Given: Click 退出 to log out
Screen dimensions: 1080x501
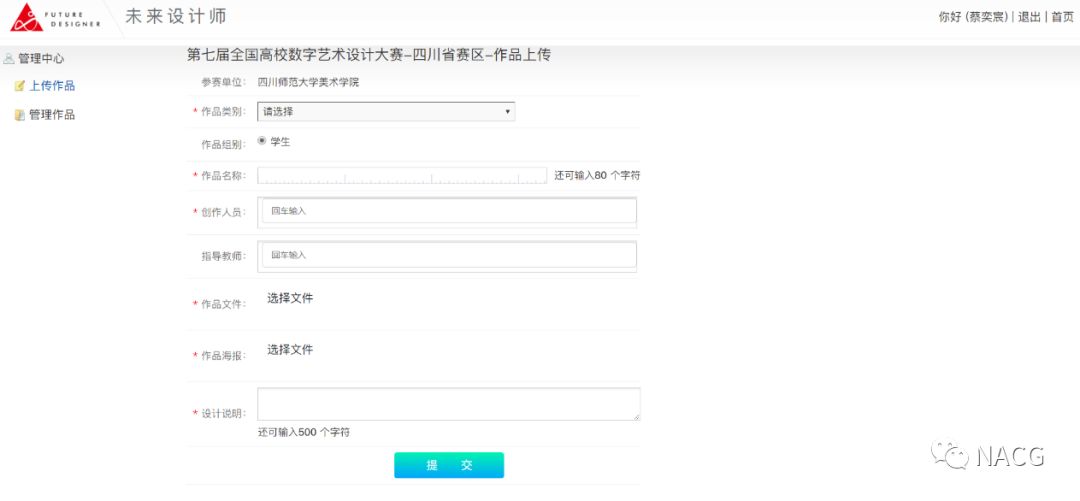Looking at the screenshot, I should coord(1029,17).
